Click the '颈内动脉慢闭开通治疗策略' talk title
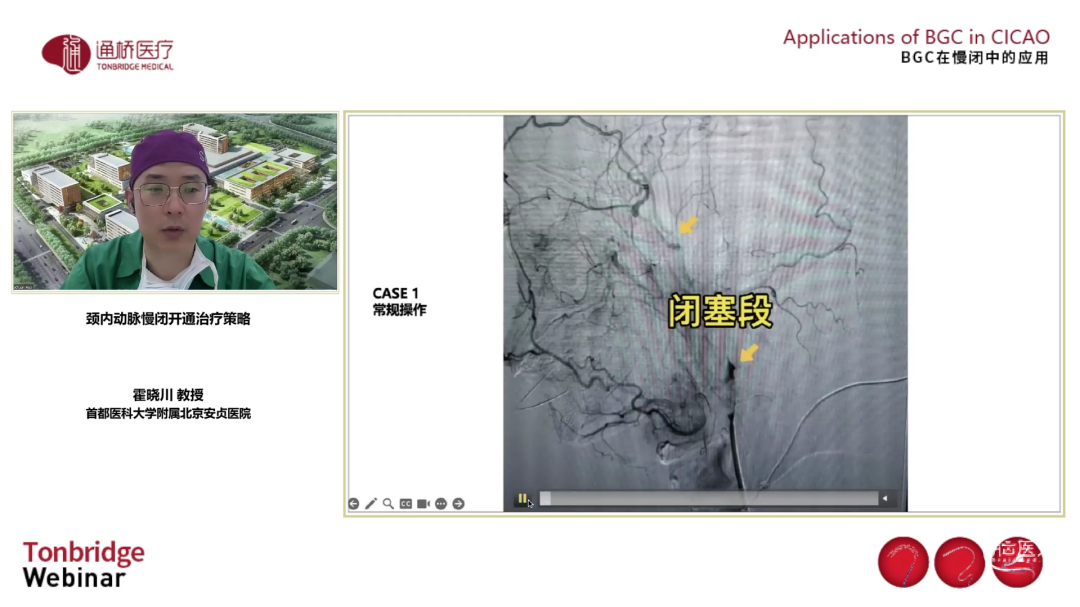This screenshot has height=607, width=1080. click(168, 319)
